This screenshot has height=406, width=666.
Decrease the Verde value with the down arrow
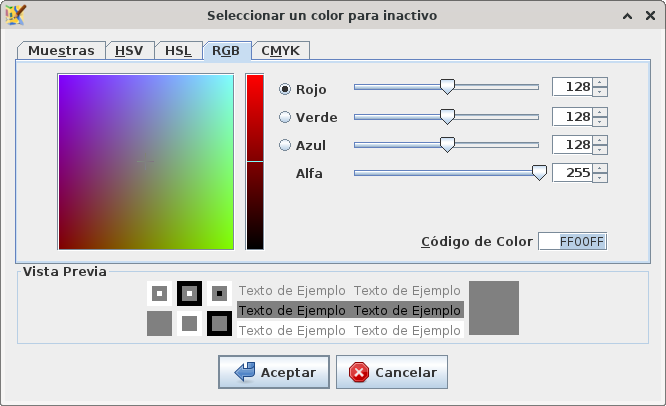pos(600,121)
